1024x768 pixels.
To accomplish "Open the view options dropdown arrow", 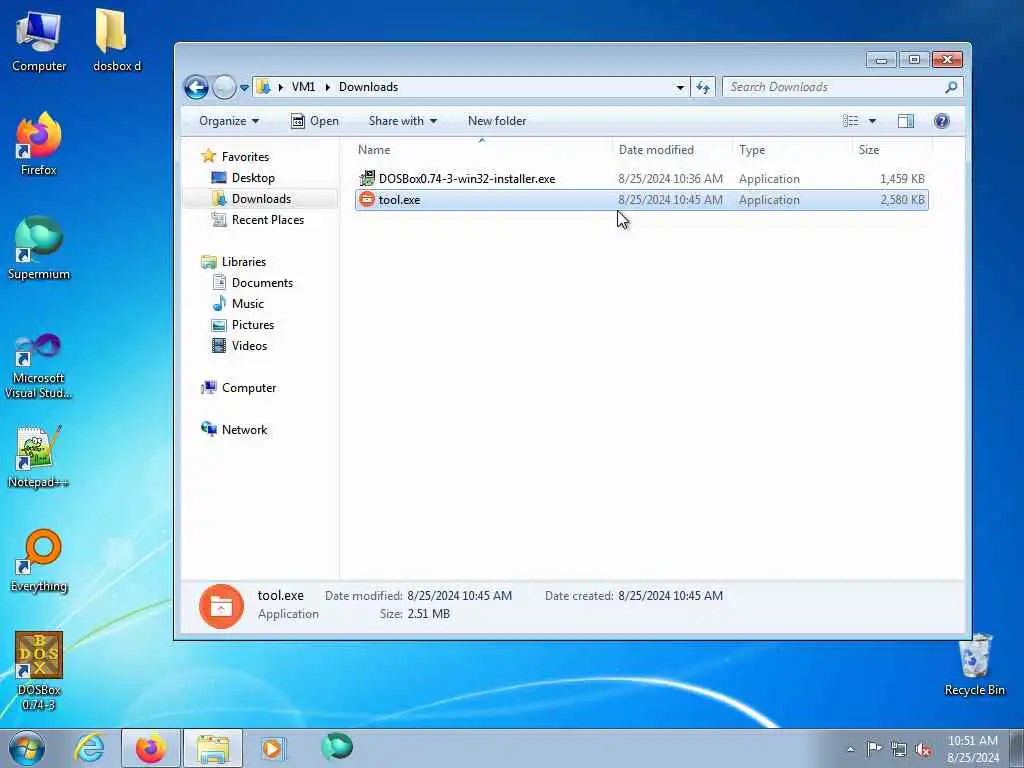I will pos(872,121).
